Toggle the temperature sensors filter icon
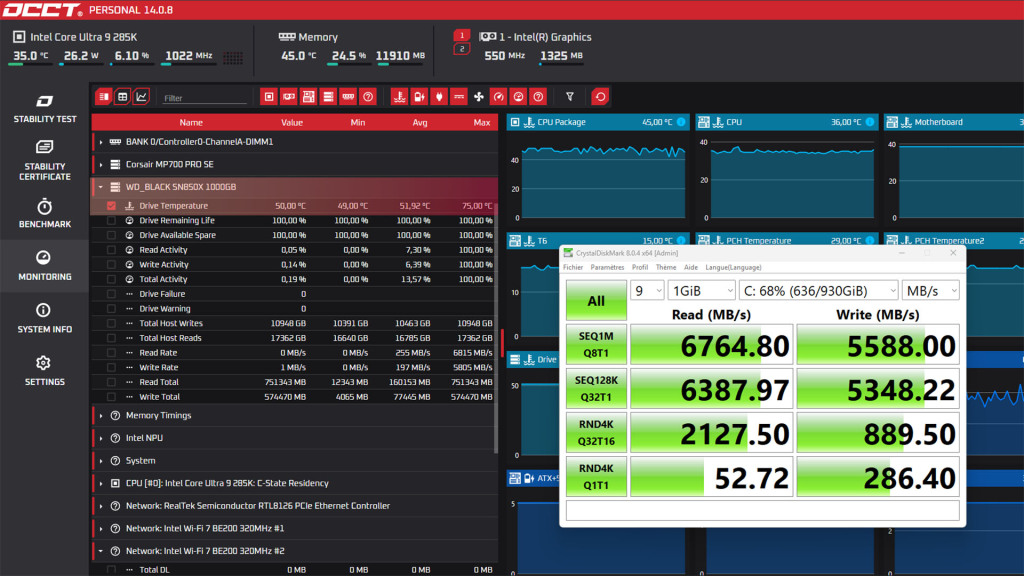Image resolution: width=1024 pixels, height=576 pixels. point(399,97)
